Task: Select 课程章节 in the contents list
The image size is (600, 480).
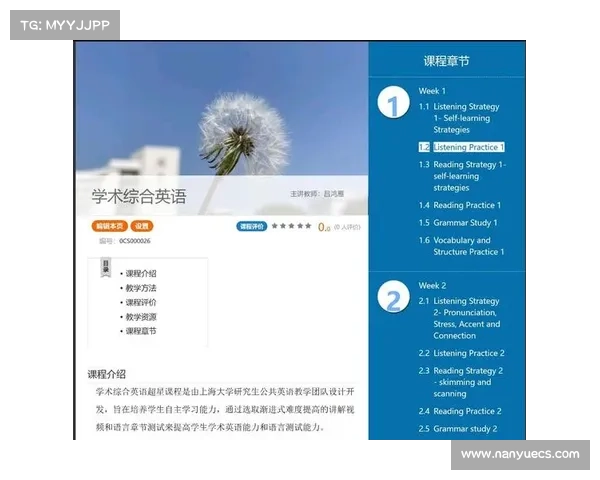Action: click(x=140, y=331)
